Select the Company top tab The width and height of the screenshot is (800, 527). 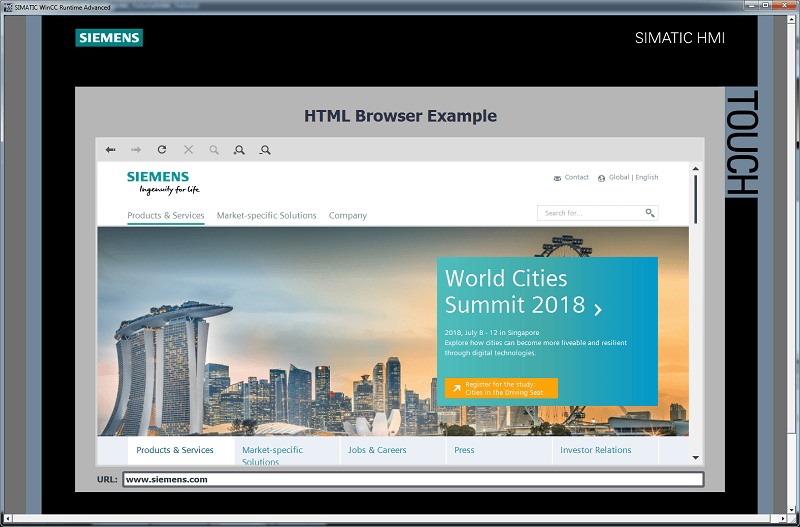(x=347, y=215)
